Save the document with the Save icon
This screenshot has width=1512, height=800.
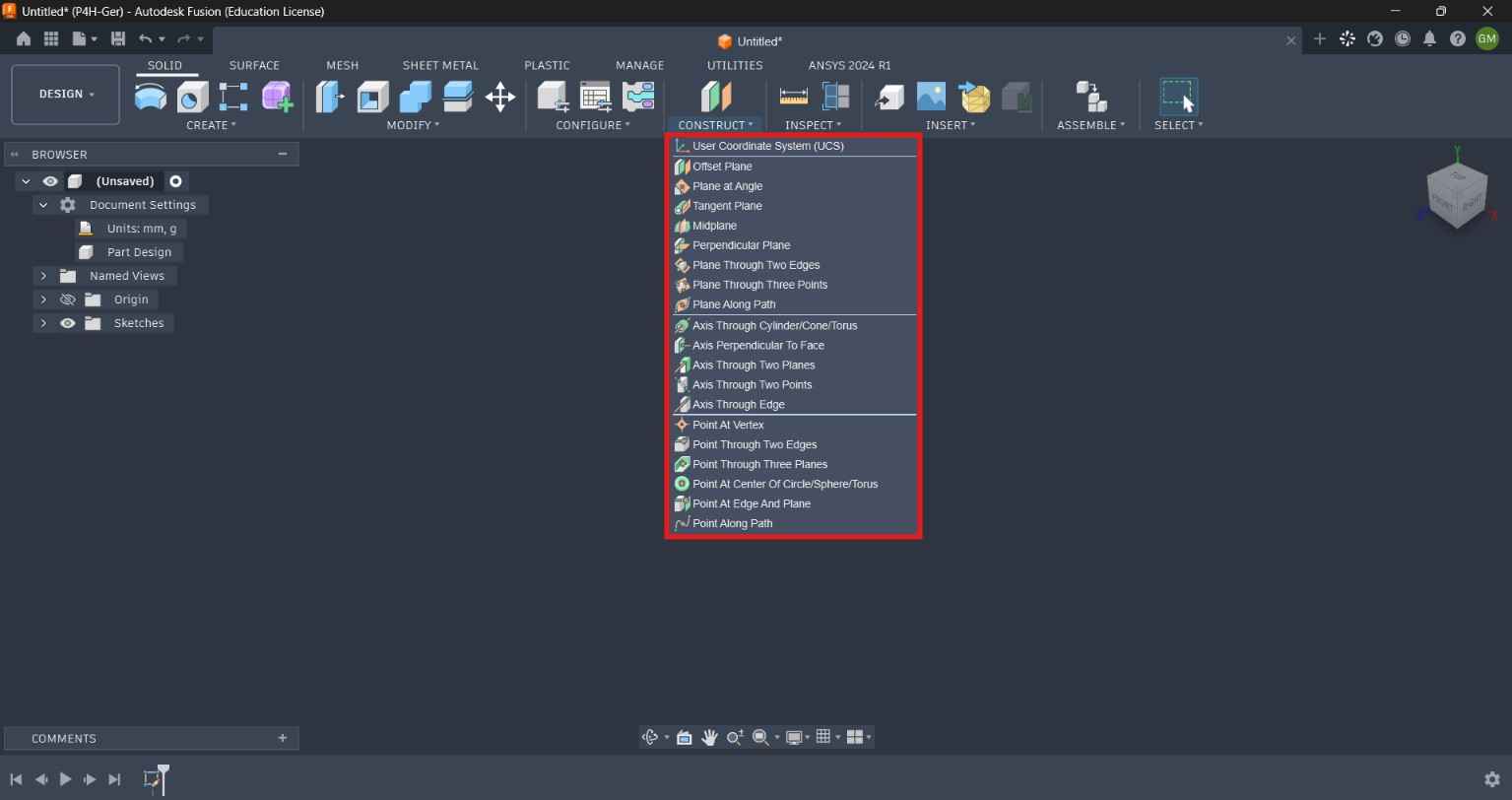click(118, 39)
